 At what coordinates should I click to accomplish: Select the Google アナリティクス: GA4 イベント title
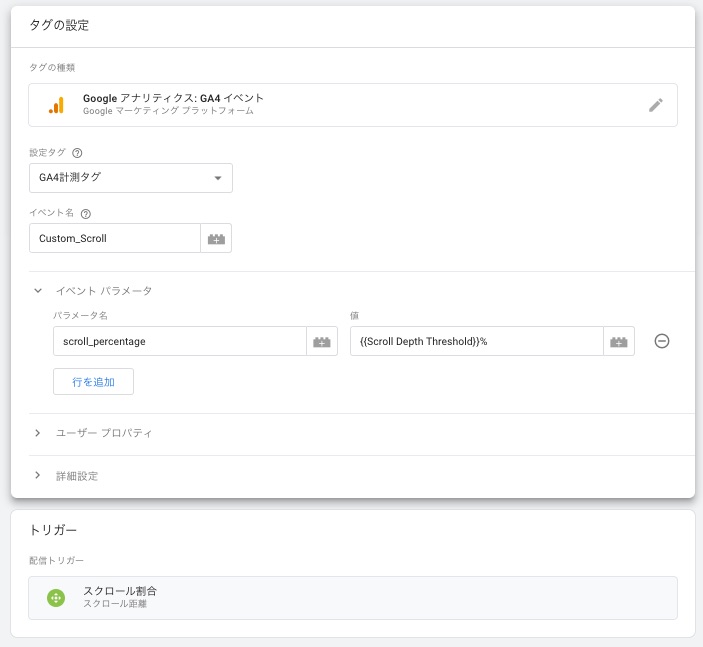[x=173, y=98]
